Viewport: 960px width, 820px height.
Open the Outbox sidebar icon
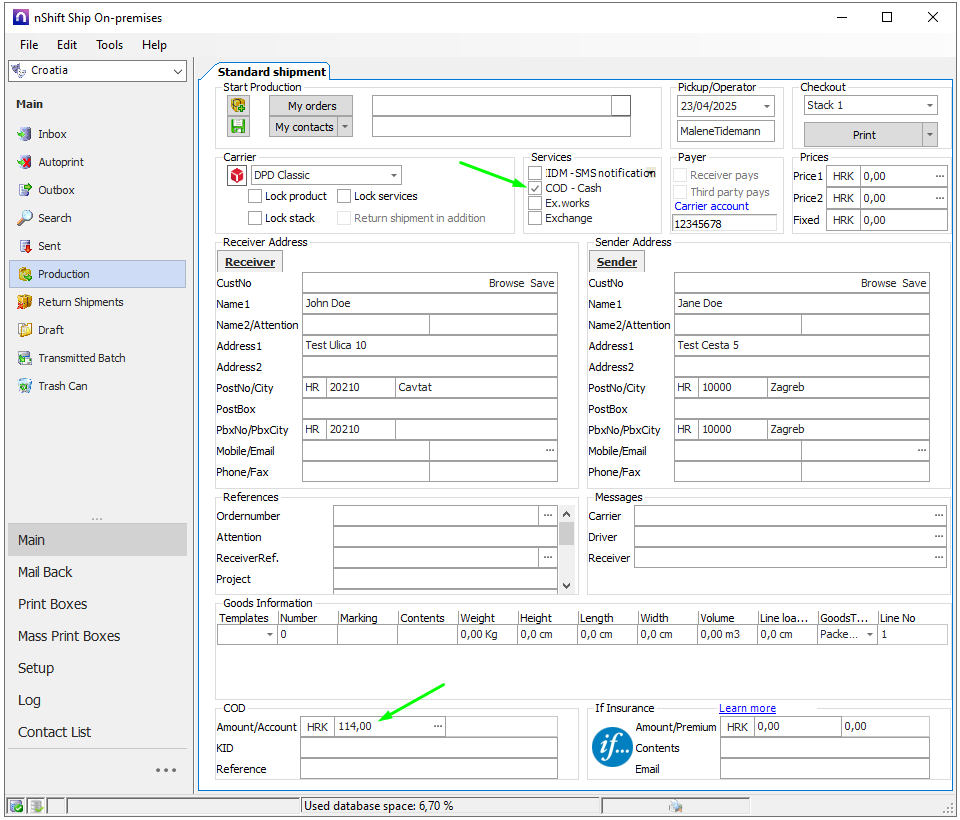(x=26, y=190)
